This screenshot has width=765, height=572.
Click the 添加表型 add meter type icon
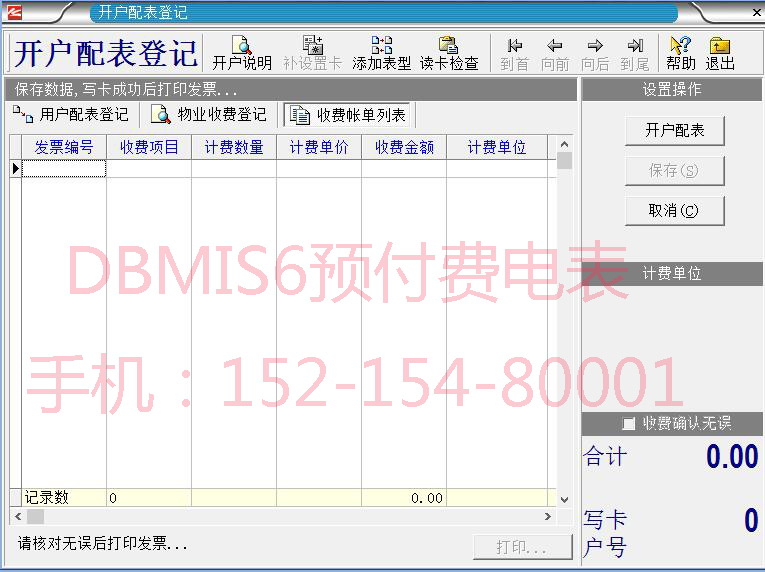[x=381, y=53]
